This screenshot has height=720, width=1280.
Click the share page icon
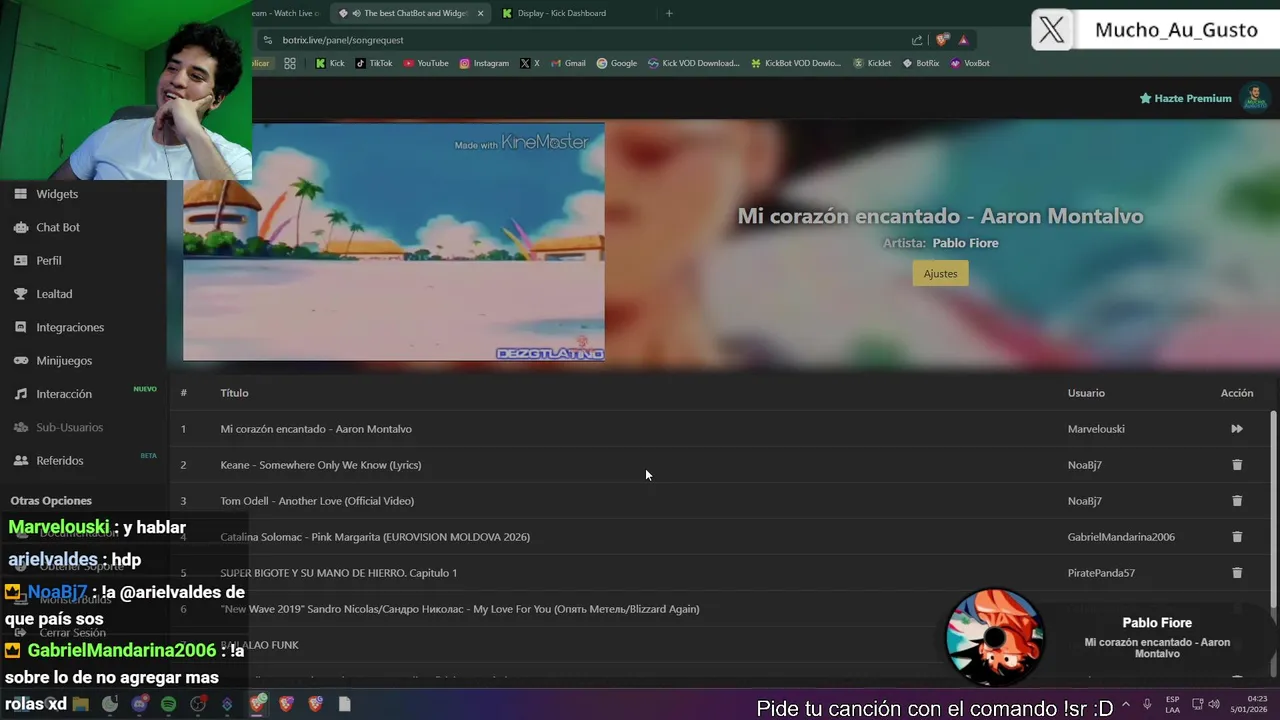tap(917, 40)
